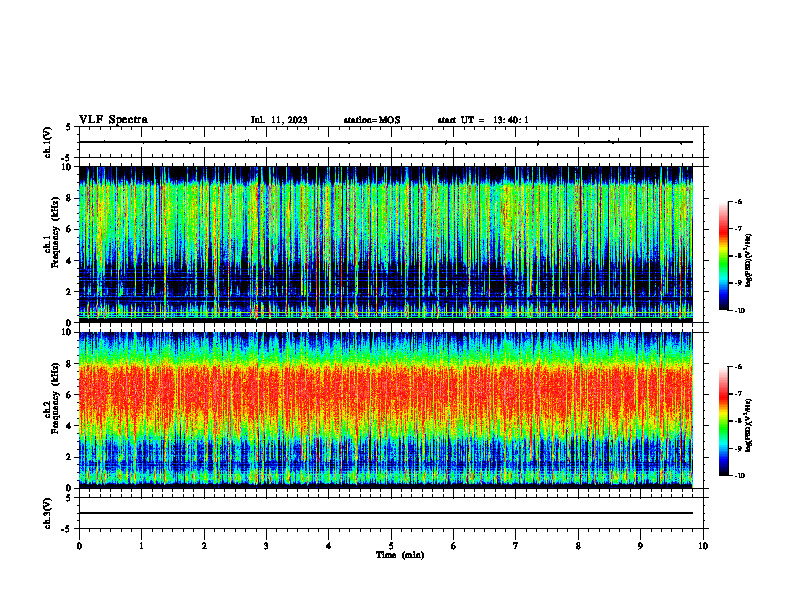Click the ch.1 spectrogram panel
The image size is (792, 612).
[386, 244]
